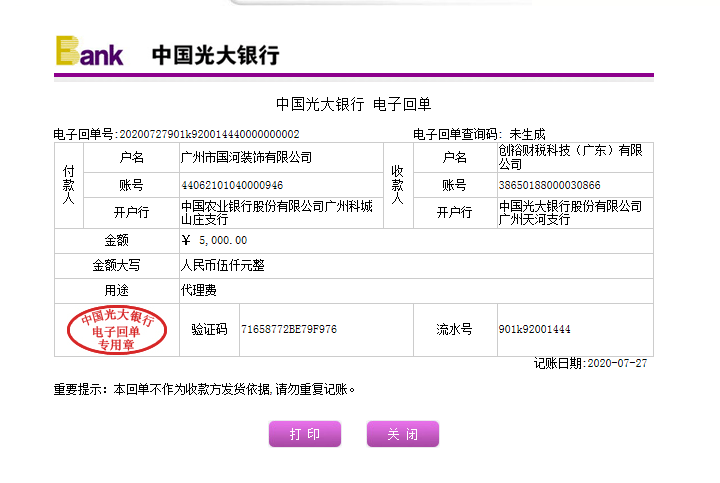Screen dimensions: 720x483
Task: Select verification code 71658772BE79F976
Action: pos(289,329)
